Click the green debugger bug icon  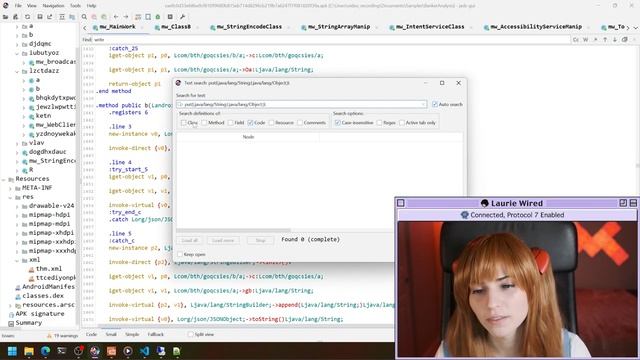158,17
